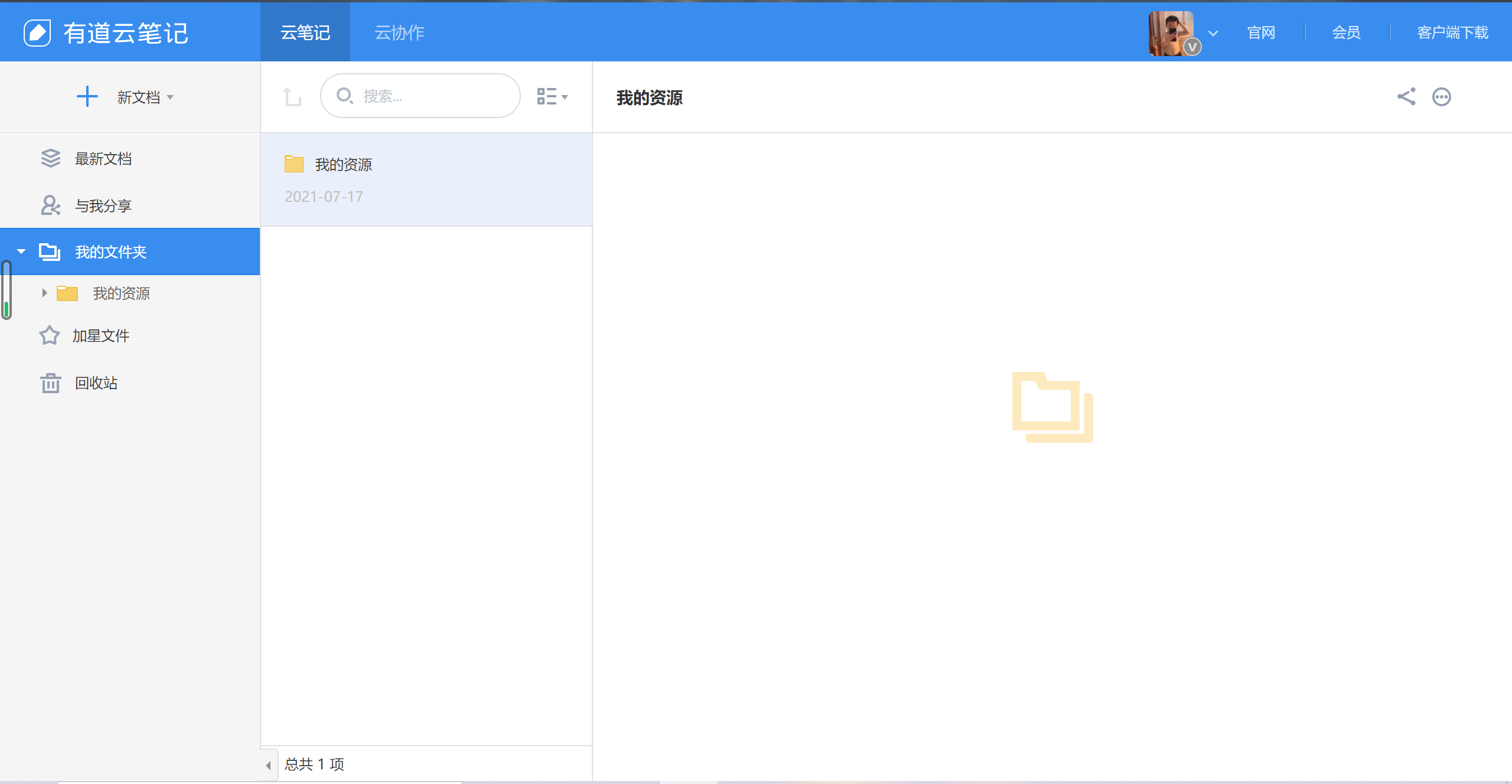Collapse the sidebar with the left arrow
This screenshot has height=784, width=1512.
pos(268,765)
